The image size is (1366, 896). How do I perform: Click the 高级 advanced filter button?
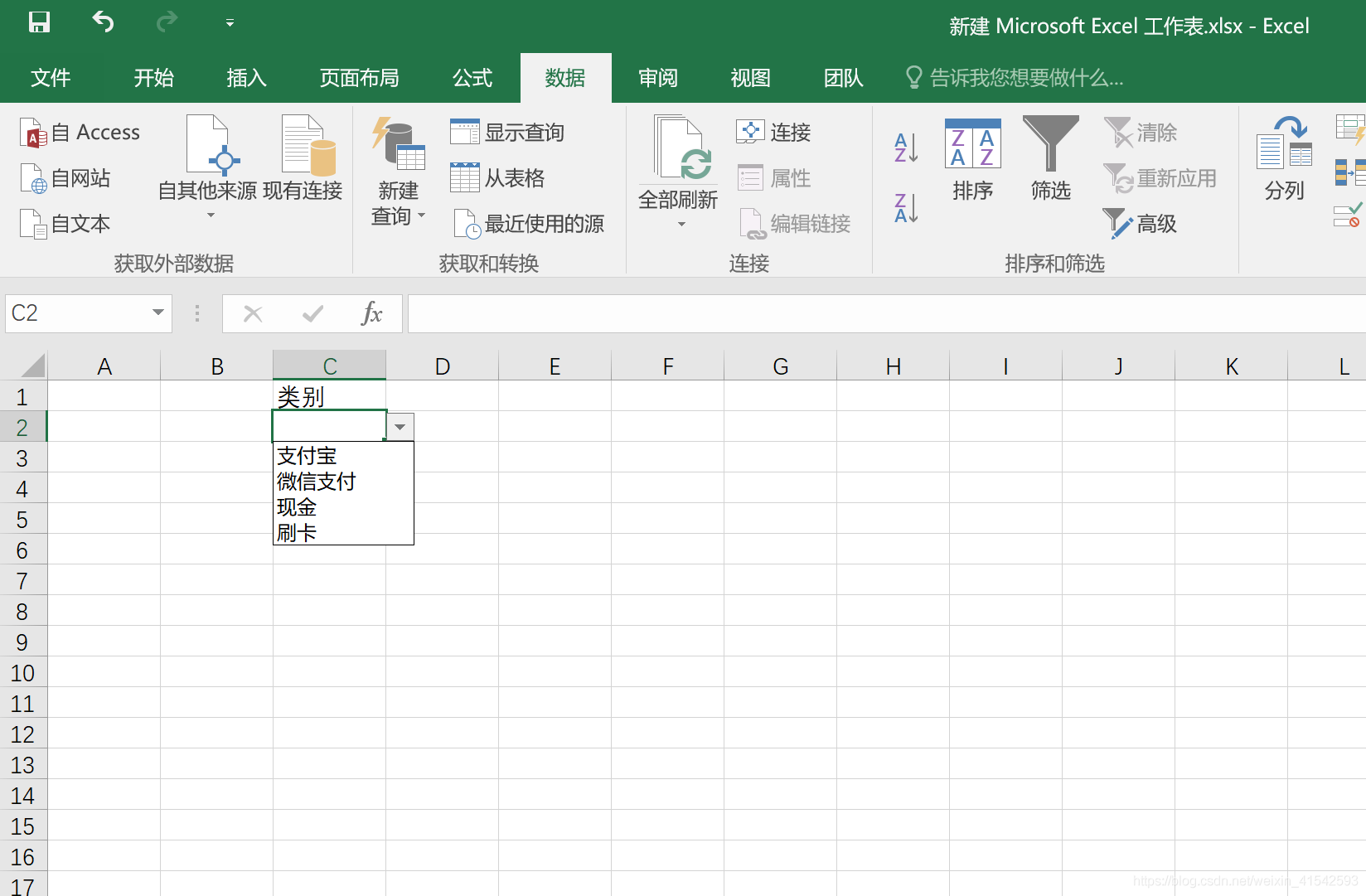pyautogui.click(x=1141, y=224)
